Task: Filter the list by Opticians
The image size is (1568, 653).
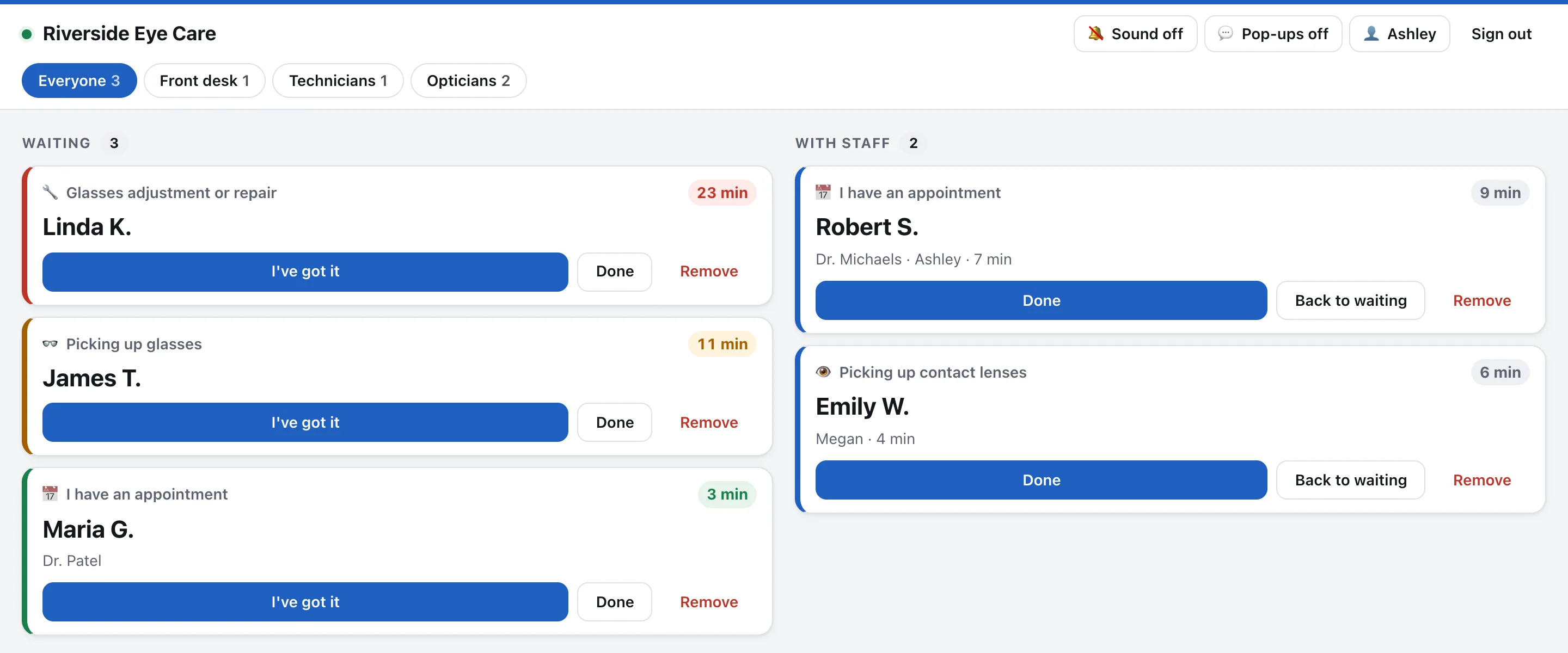Action: click(x=468, y=81)
